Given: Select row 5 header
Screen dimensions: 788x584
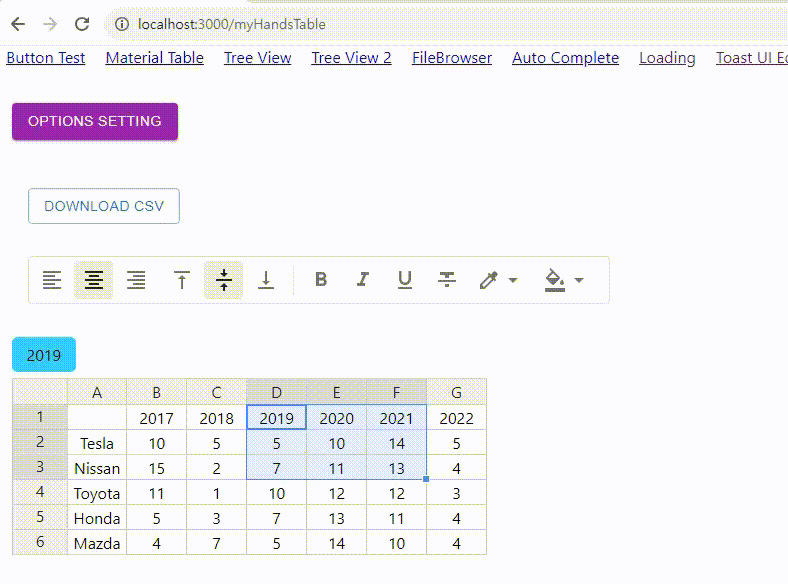Looking at the screenshot, I should 40,517.
